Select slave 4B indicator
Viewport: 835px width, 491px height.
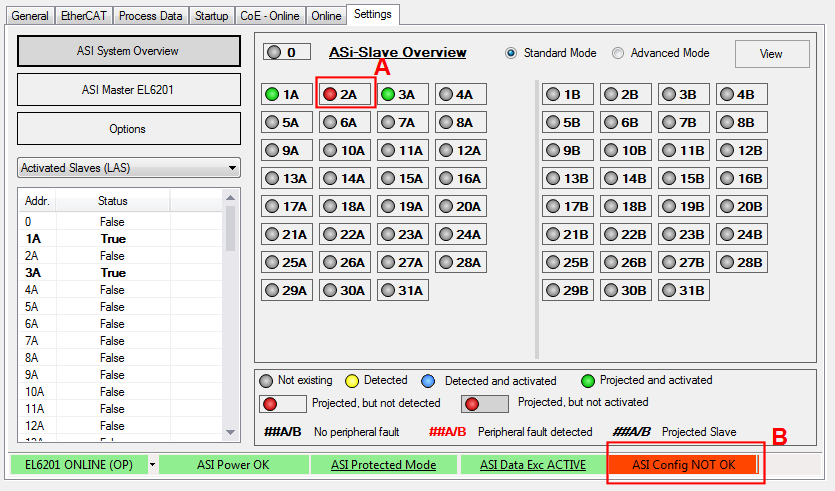coord(742,94)
